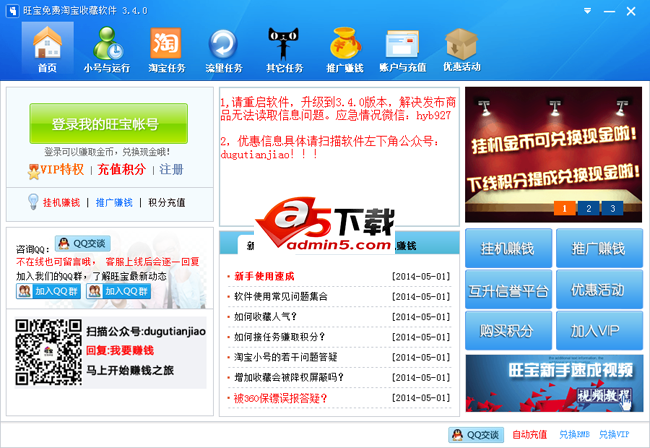The image size is (650, 448).
Task: Open 软件使用常见问题集合 article
Action: [281, 297]
